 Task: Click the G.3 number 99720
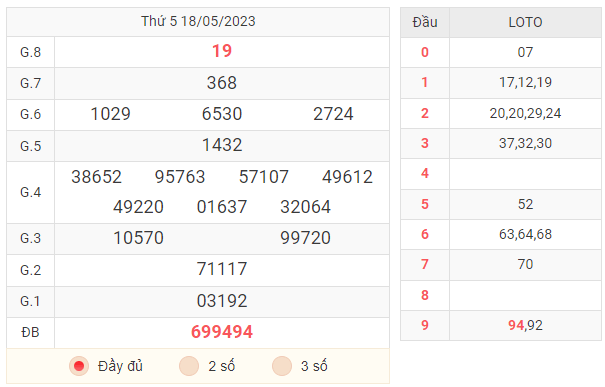point(305,238)
